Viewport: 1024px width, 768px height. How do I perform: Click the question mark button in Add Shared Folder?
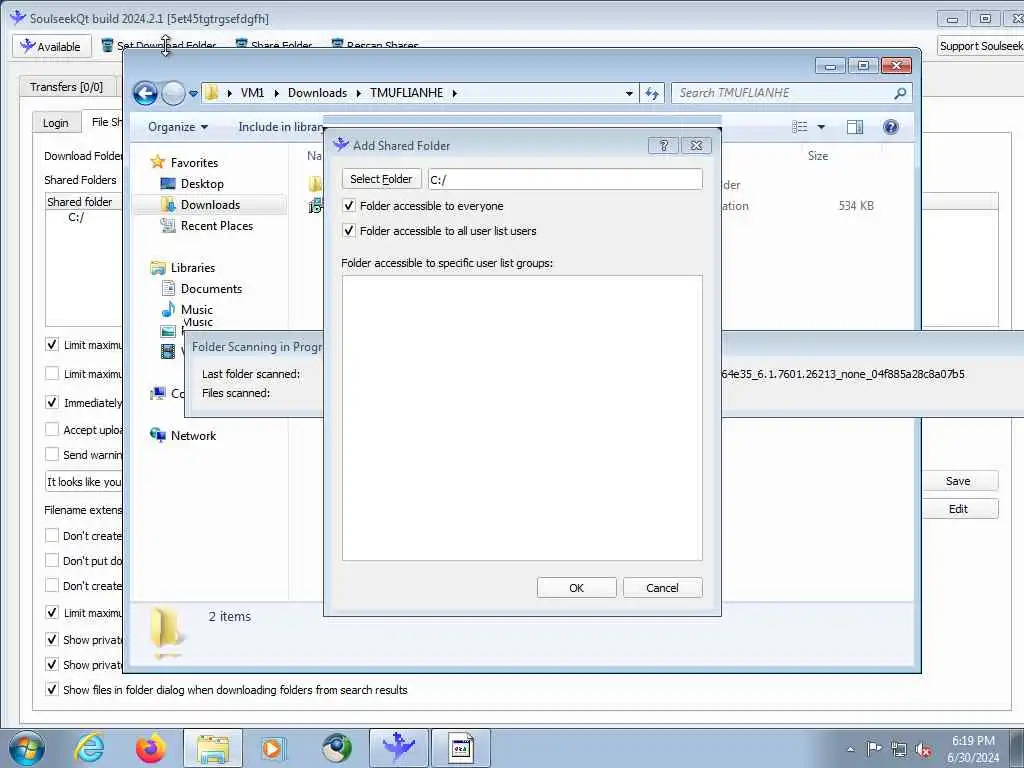[x=664, y=145]
